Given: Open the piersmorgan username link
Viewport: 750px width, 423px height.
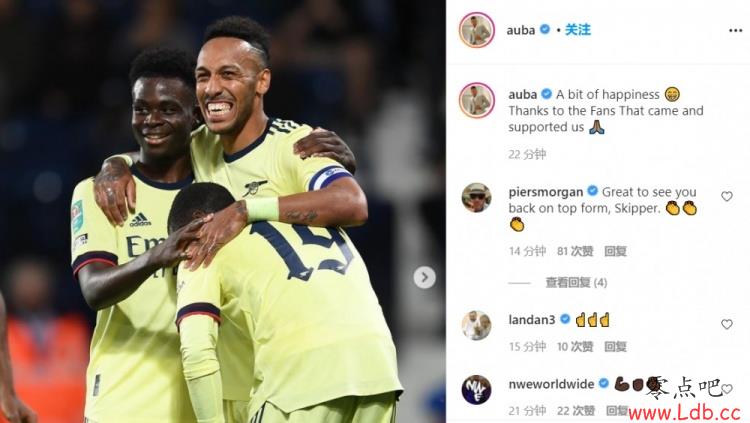Looking at the screenshot, I should tap(546, 192).
